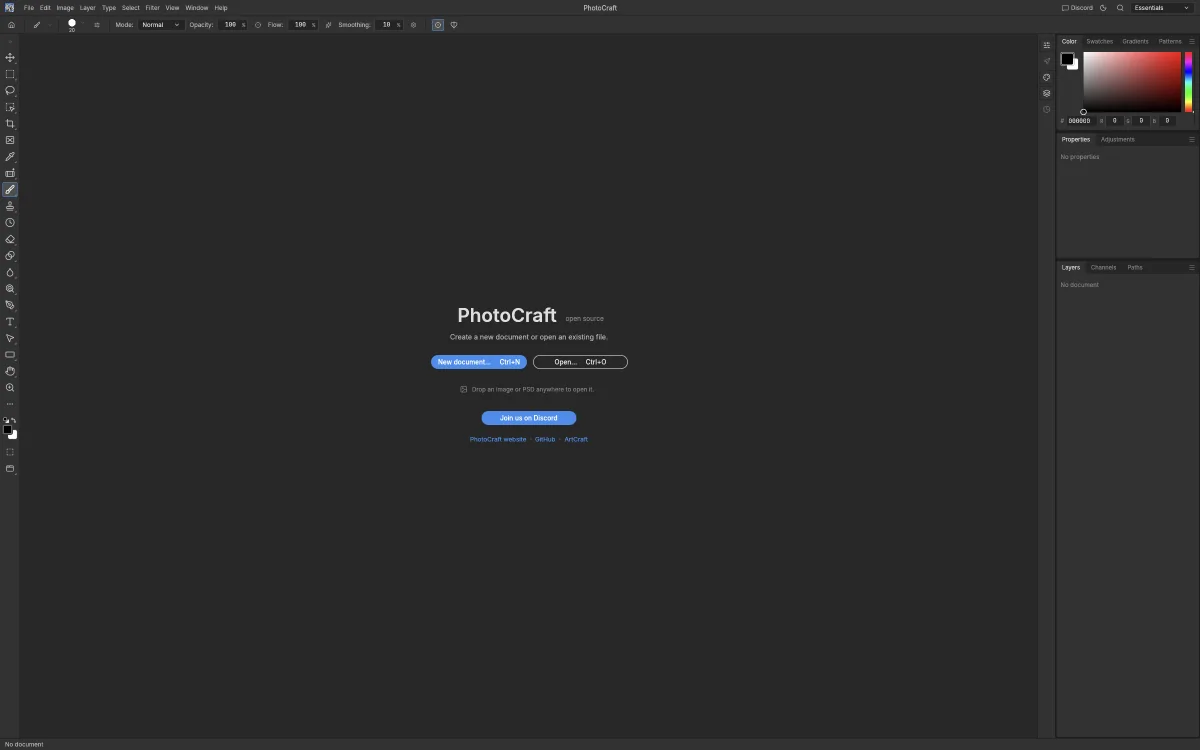Image resolution: width=1200 pixels, height=750 pixels.
Task: Select the Eyedropper tool
Action: pos(10,157)
